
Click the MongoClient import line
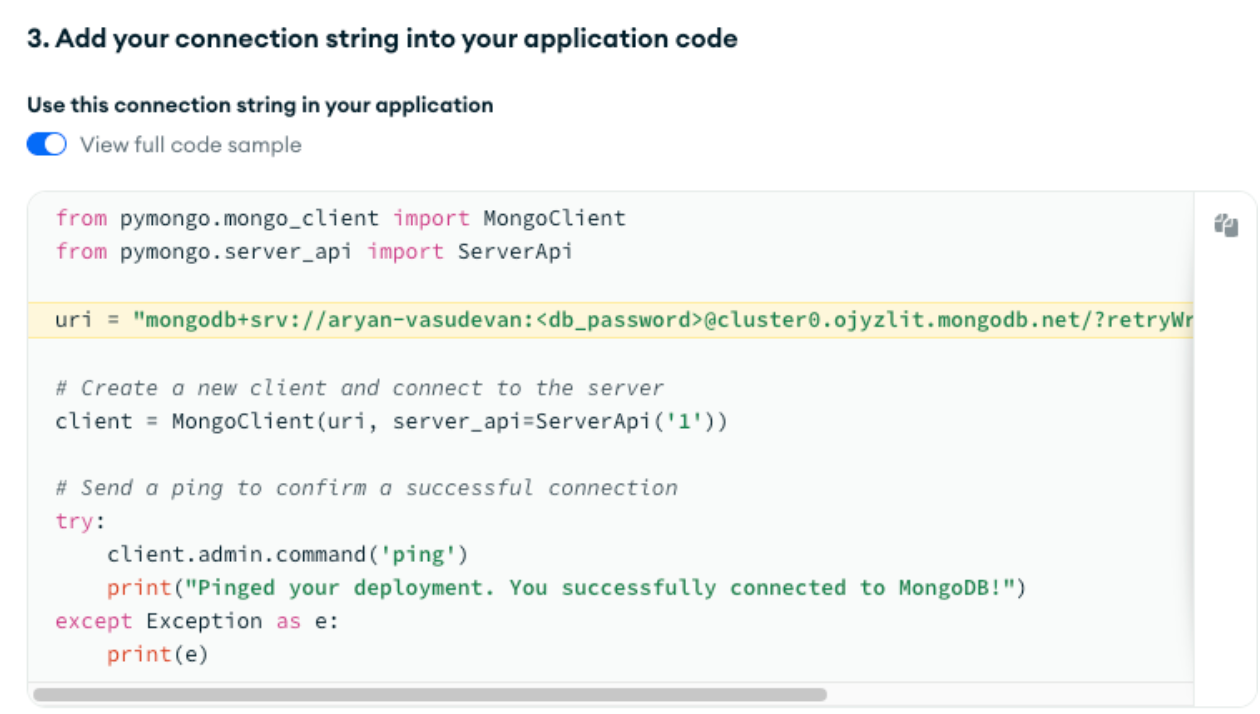340,218
